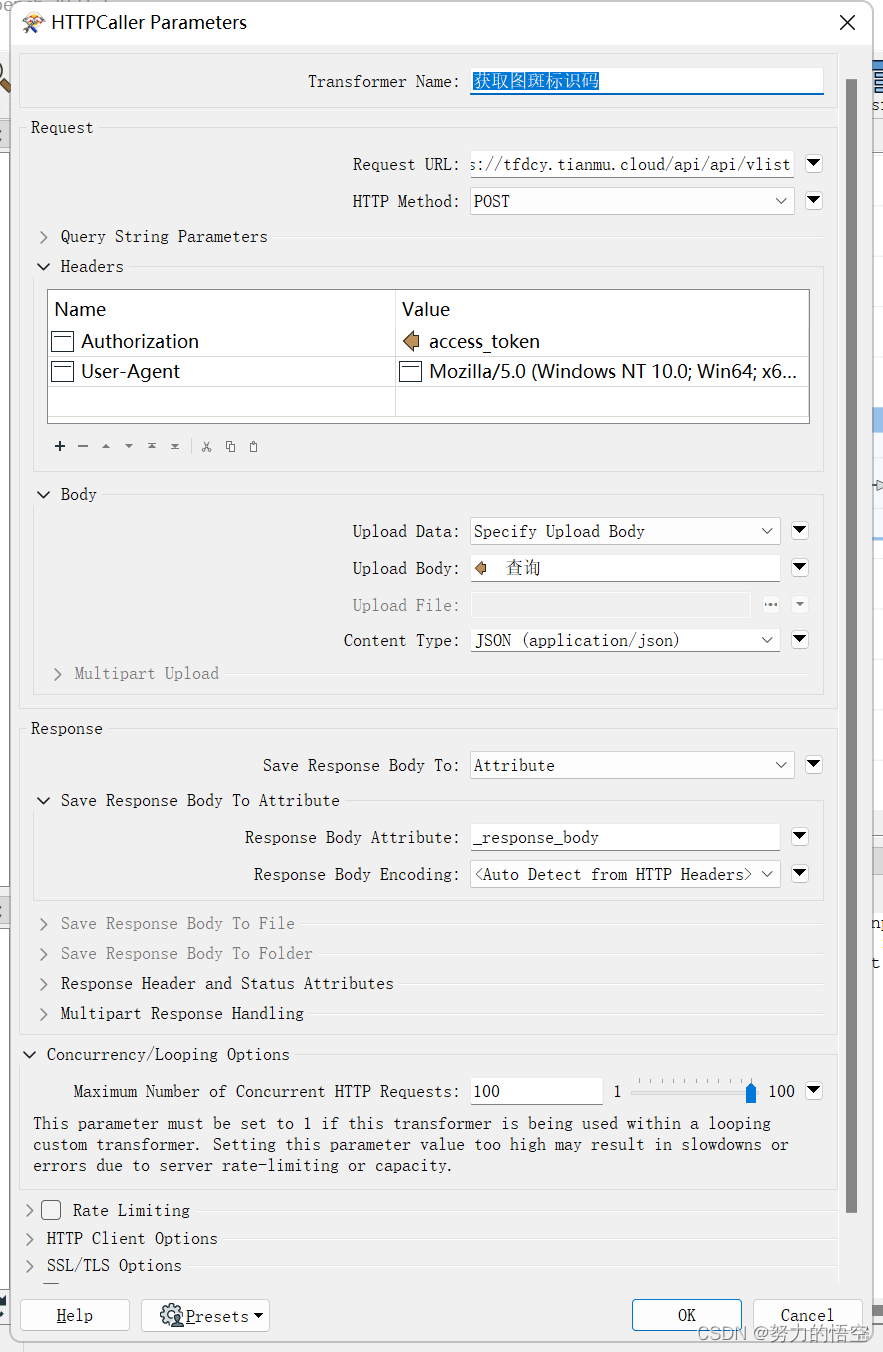Click the Request URL input field
The height and width of the screenshot is (1352, 883).
pos(632,164)
